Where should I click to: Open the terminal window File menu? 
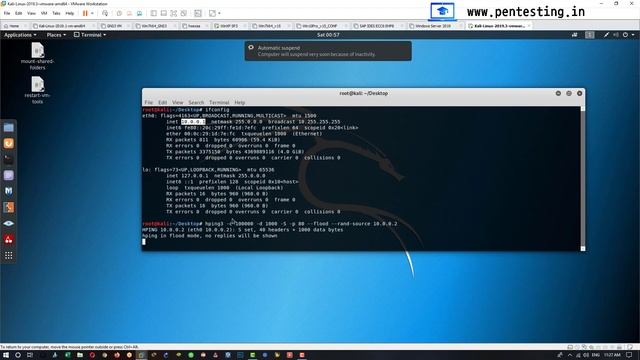tap(149, 102)
